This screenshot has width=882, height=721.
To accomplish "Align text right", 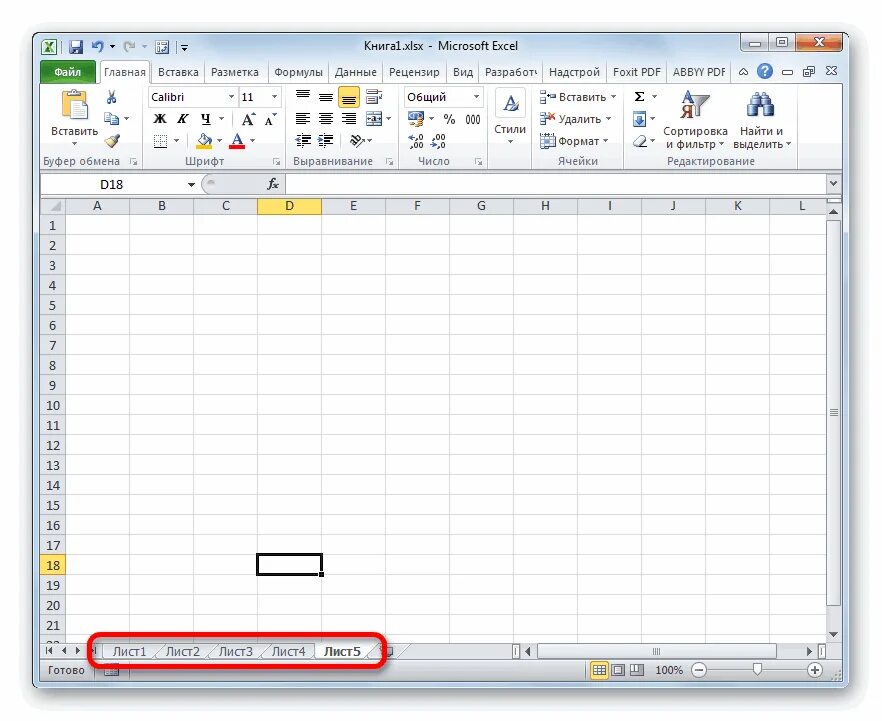I will click(349, 119).
